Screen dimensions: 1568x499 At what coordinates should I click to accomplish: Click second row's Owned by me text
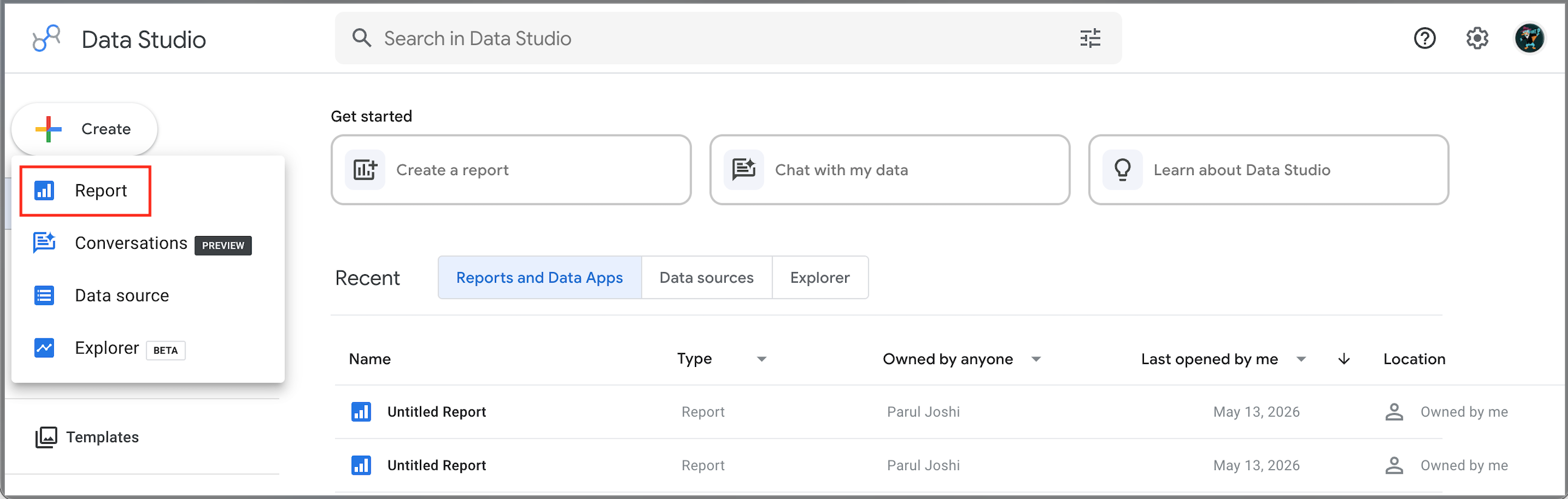pyautogui.click(x=1464, y=466)
